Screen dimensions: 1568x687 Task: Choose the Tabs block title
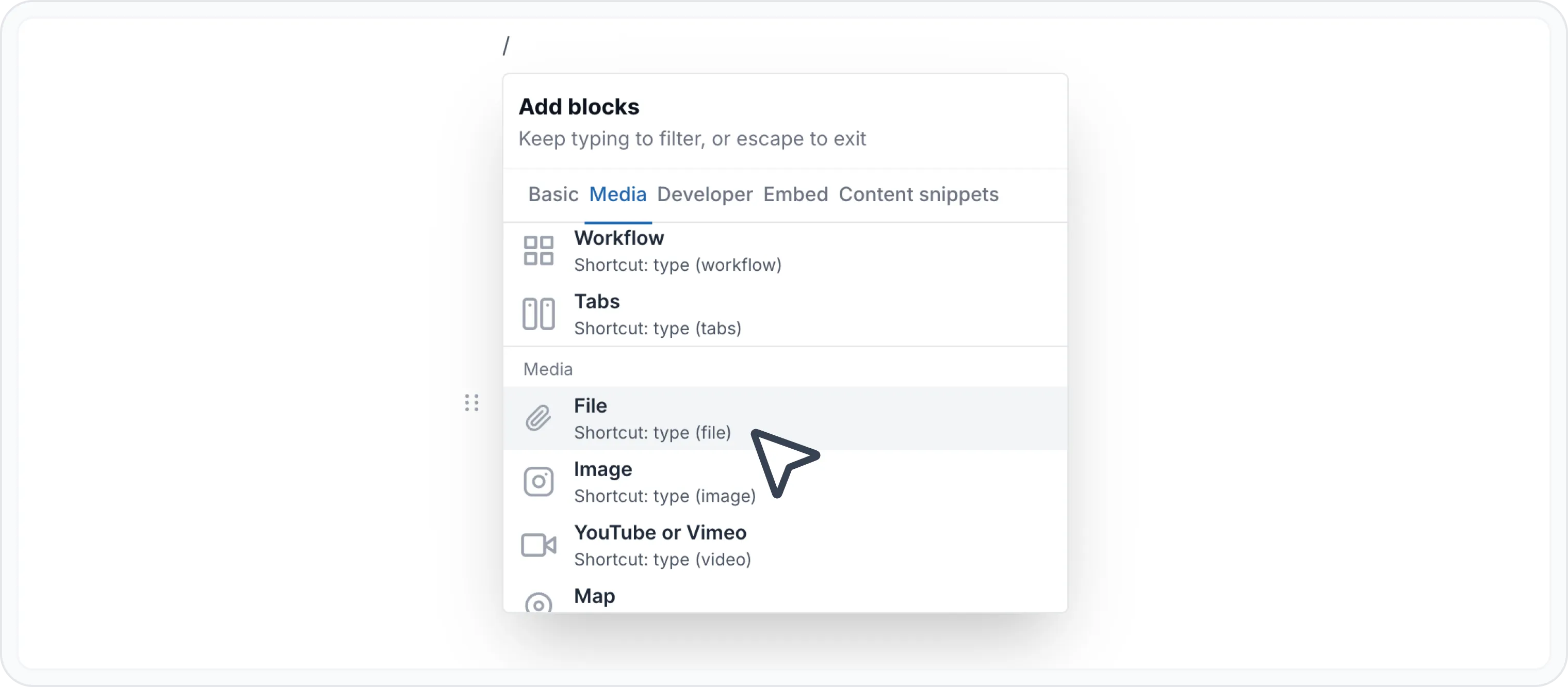pos(597,301)
